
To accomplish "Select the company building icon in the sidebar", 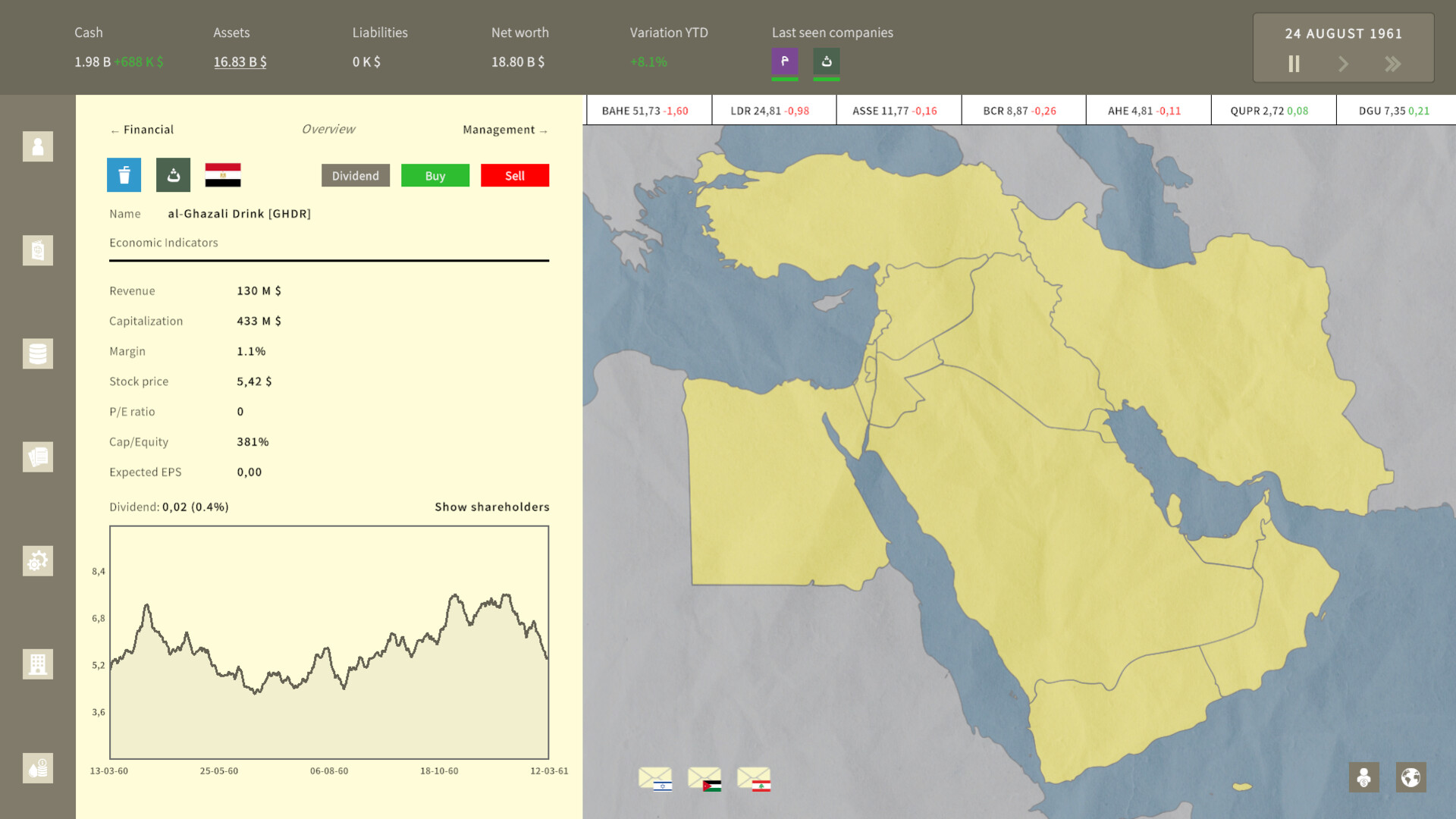I will (x=37, y=664).
